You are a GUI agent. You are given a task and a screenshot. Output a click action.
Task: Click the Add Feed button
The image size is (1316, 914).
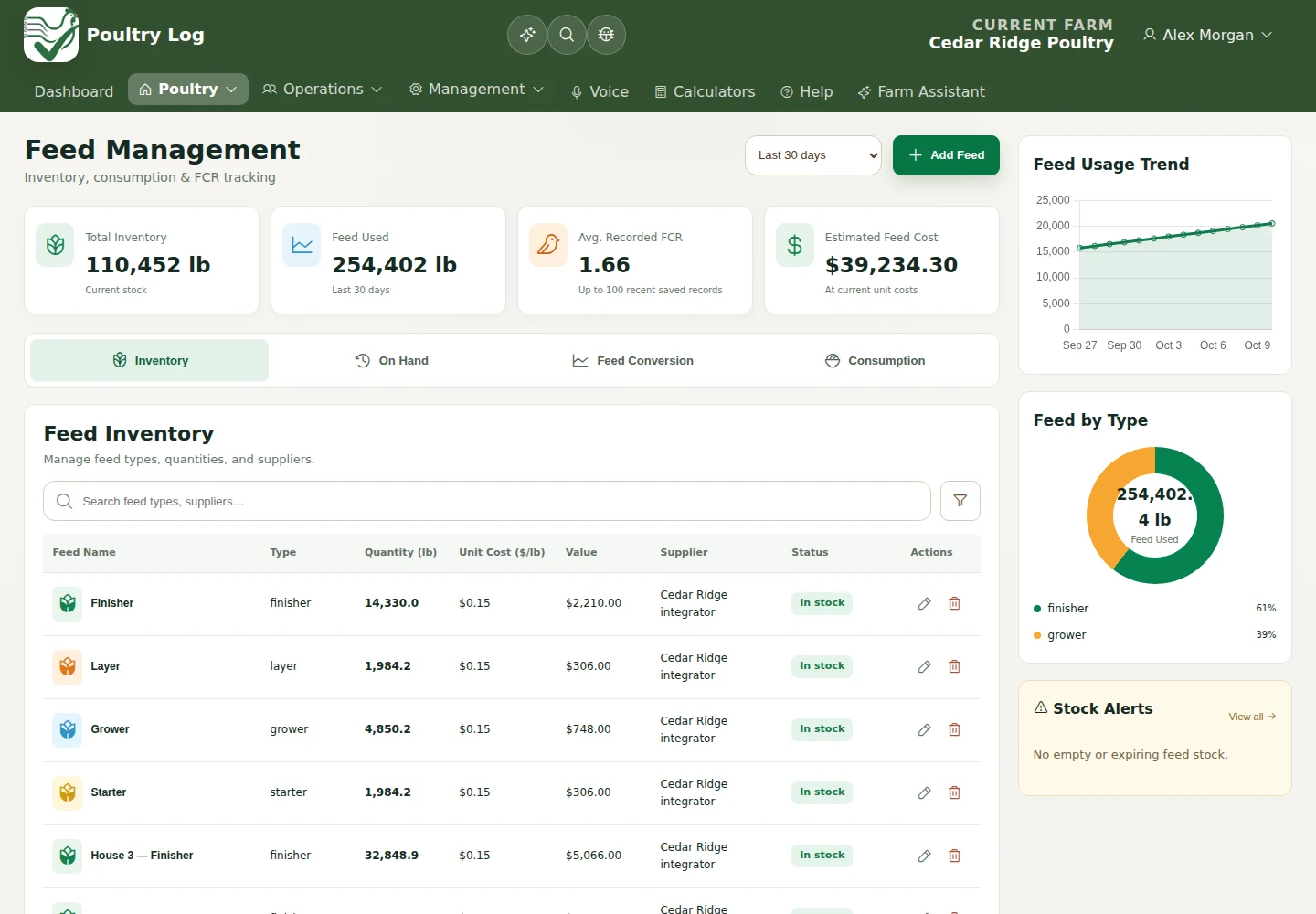tap(946, 155)
